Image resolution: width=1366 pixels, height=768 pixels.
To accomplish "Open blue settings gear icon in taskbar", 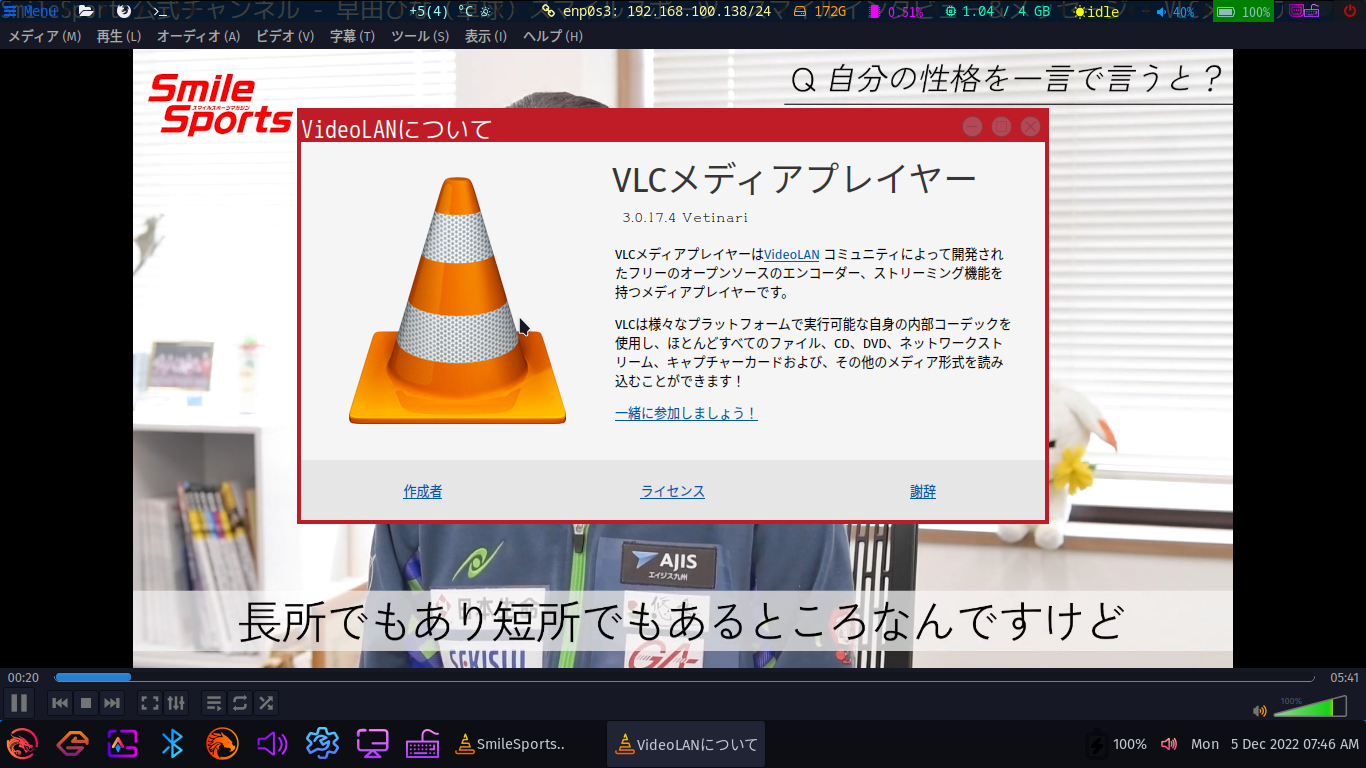I will [x=322, y=744].
